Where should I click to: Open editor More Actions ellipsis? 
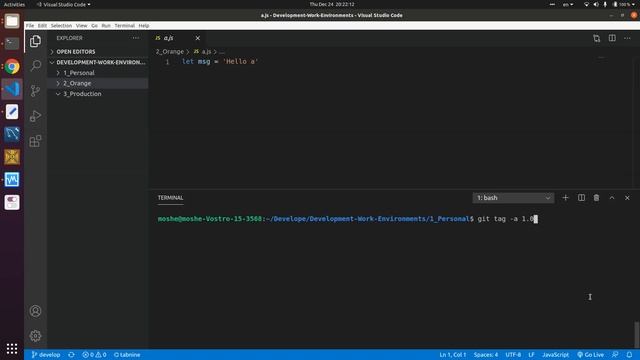(627, 38)
